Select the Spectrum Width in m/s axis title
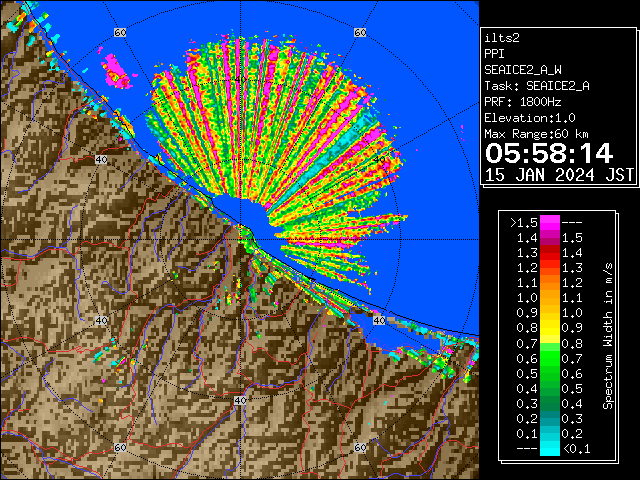 (608, 336)
